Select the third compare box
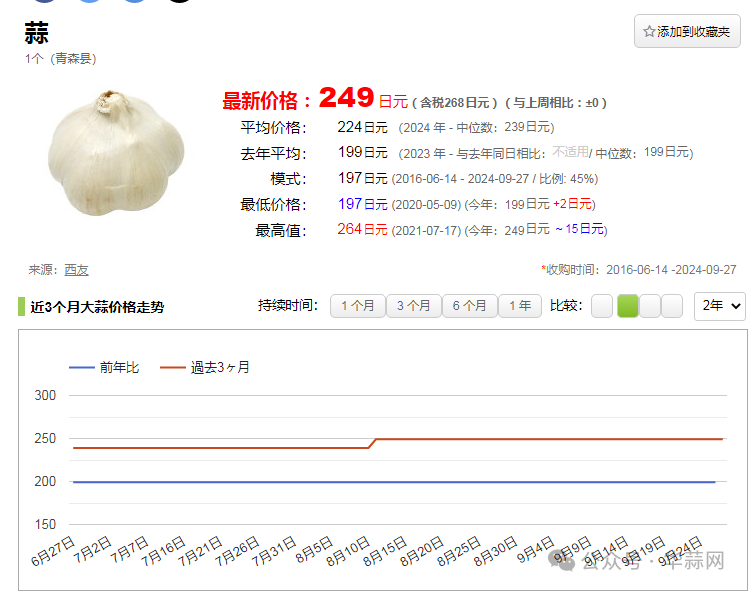 pos(649,306)
